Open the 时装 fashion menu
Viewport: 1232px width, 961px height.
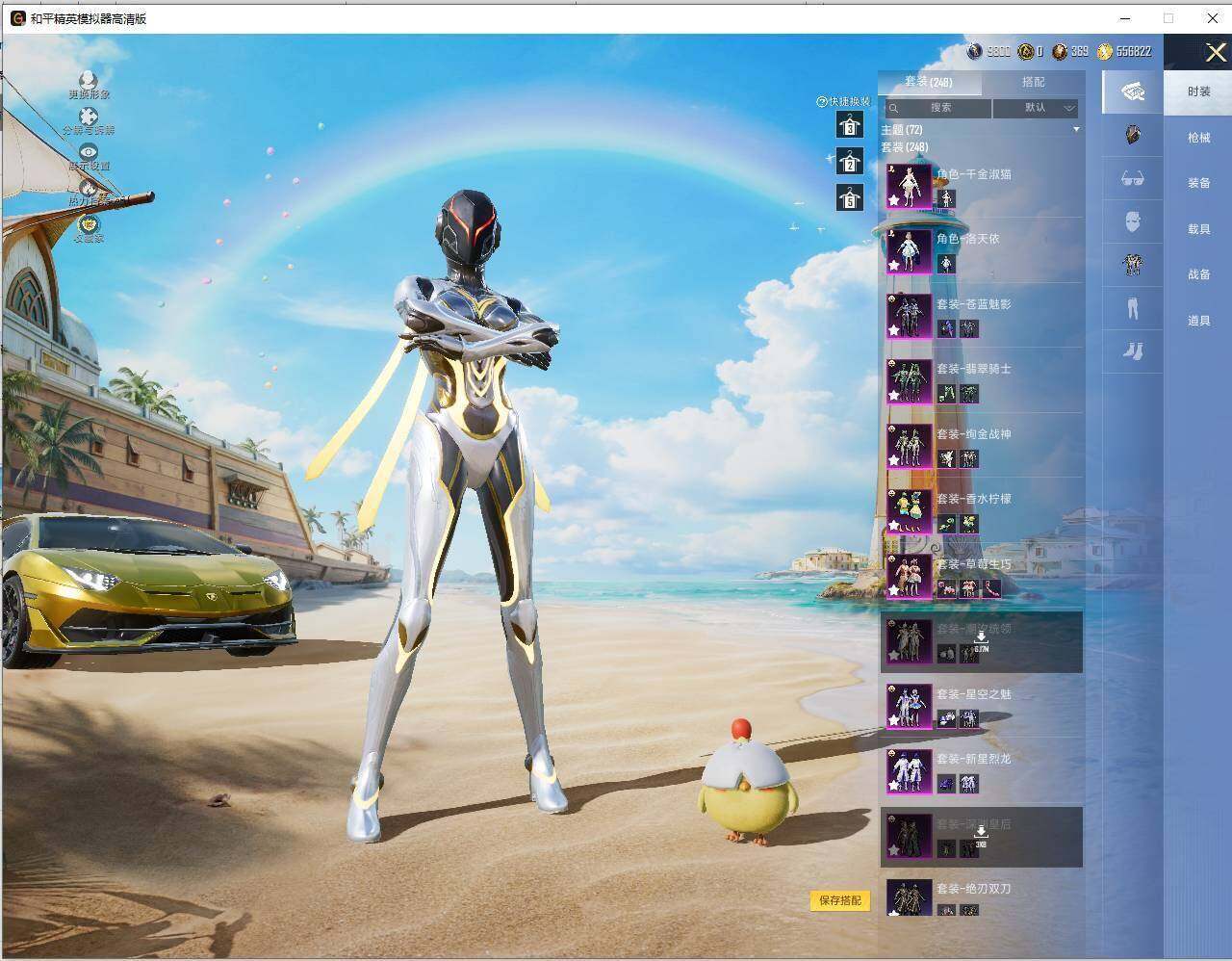1198,91
